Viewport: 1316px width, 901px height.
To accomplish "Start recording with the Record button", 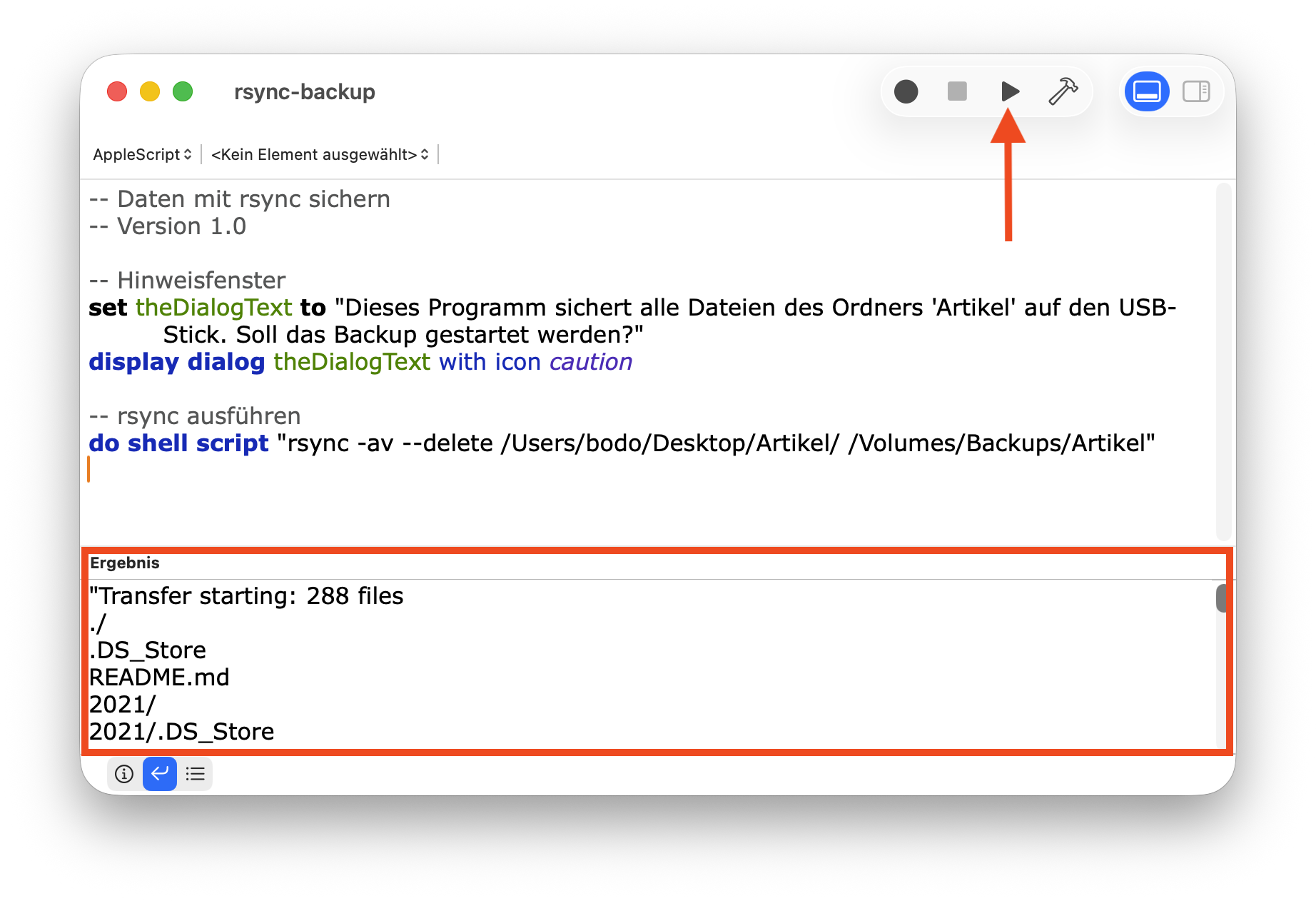I will [906, 91].
